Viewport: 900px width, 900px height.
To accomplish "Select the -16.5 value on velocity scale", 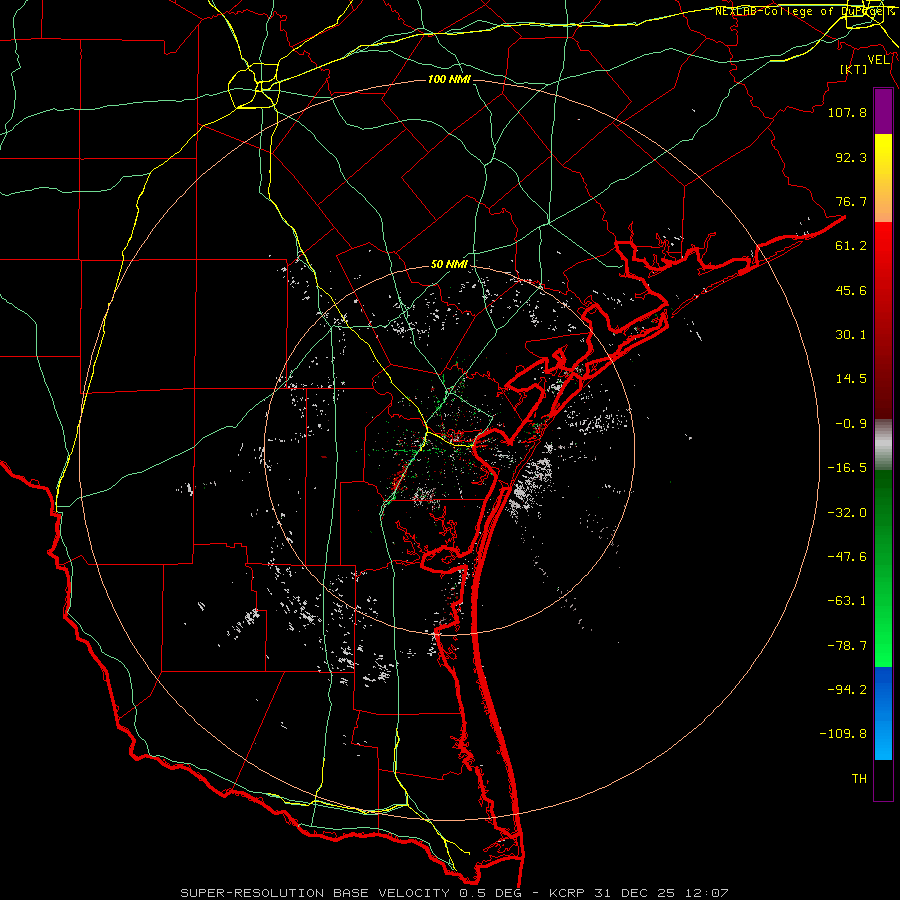I will 847,468.
